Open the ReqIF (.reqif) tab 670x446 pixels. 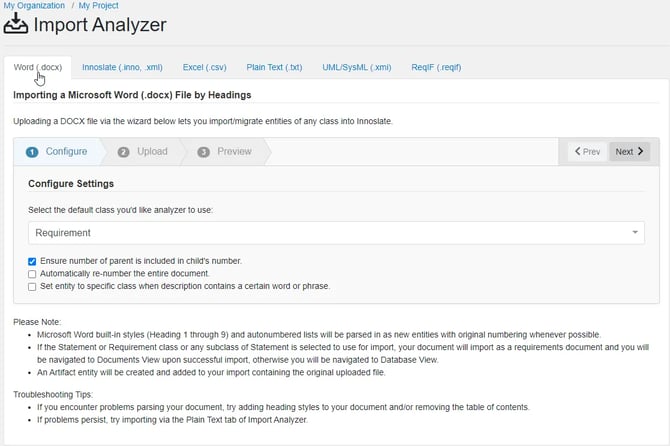[x=436, y=67]
